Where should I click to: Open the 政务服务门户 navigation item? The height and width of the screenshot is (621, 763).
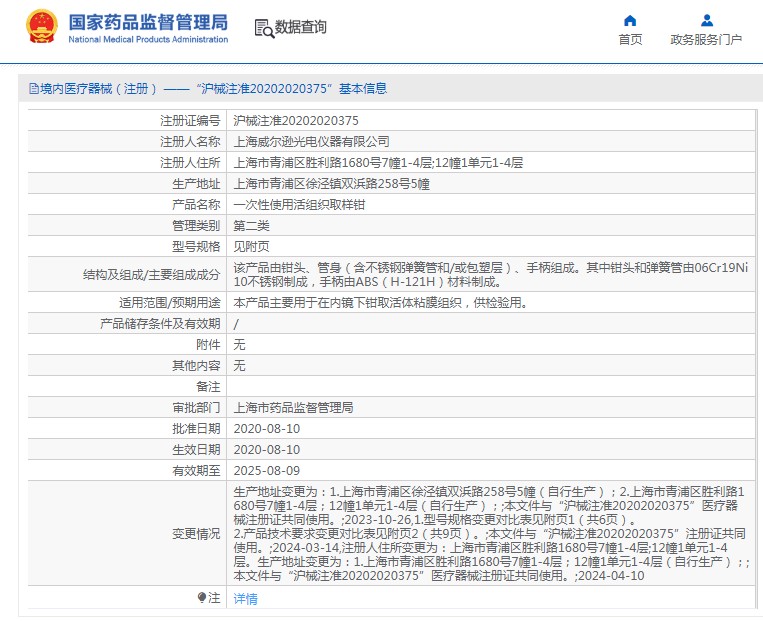tap(706, 40)
